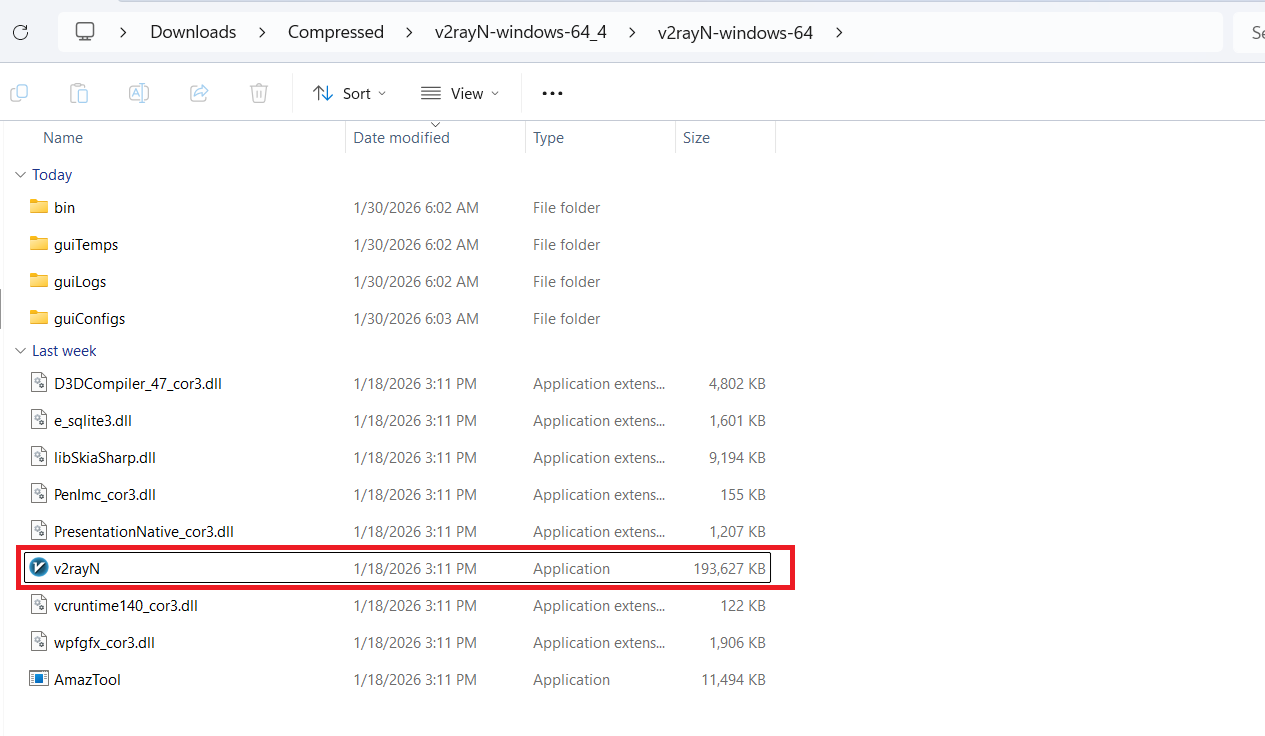The width and height of the screenshot is (1265, 736).
Task: Collapse the Last week group
Action: (20, 351)
